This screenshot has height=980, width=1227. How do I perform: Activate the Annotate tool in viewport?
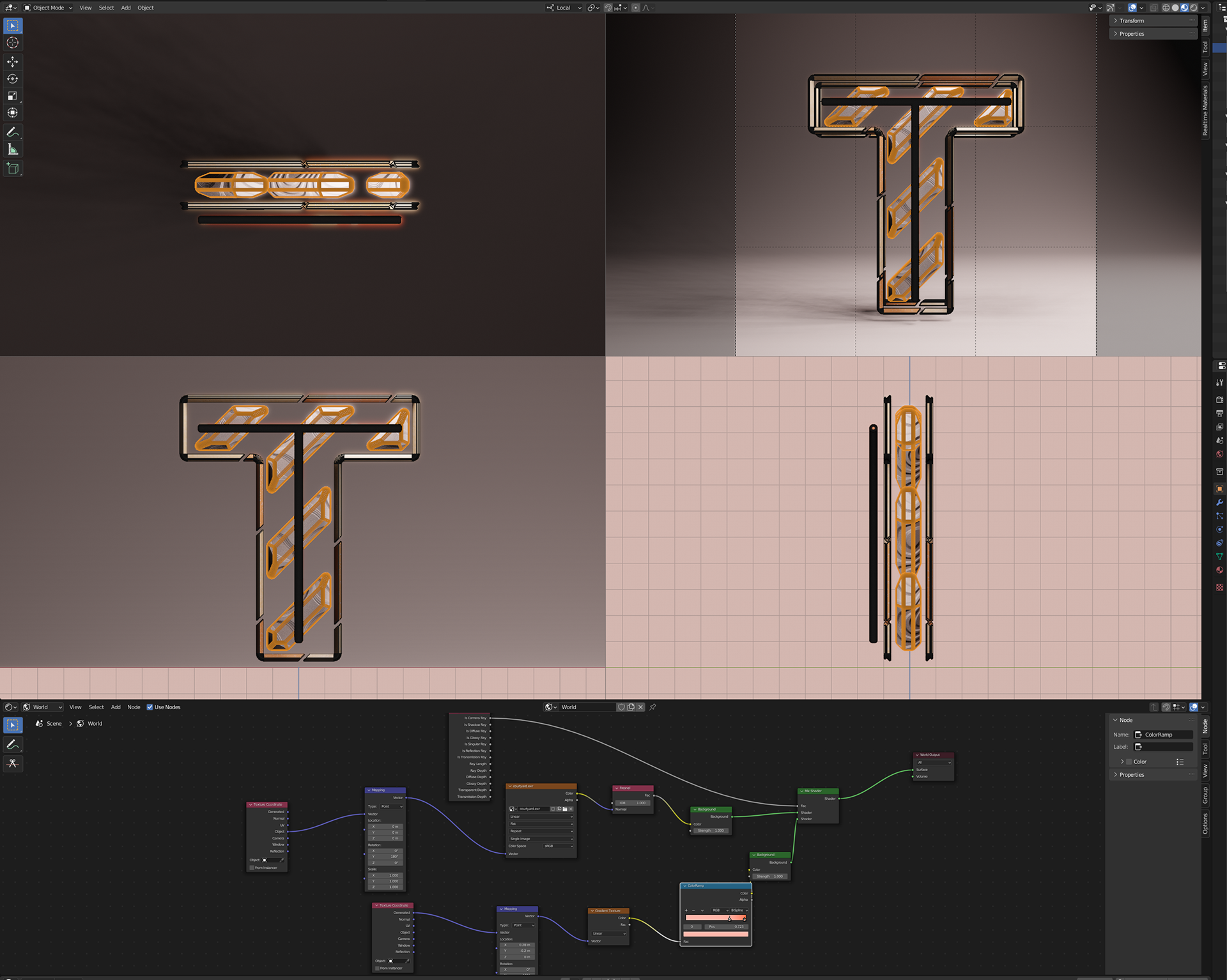(x=12, y=132)
